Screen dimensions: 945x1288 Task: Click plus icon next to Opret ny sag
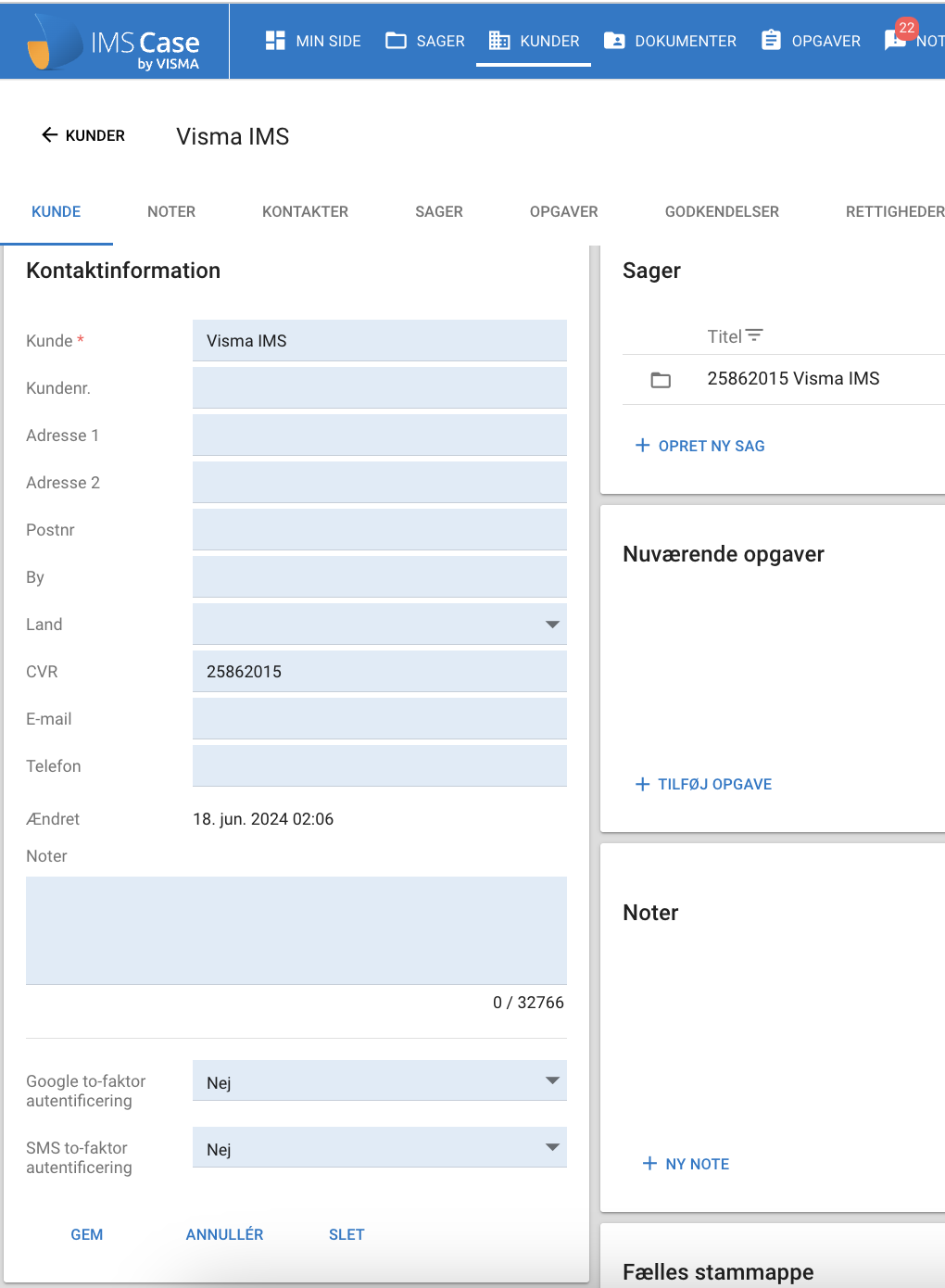642,446
